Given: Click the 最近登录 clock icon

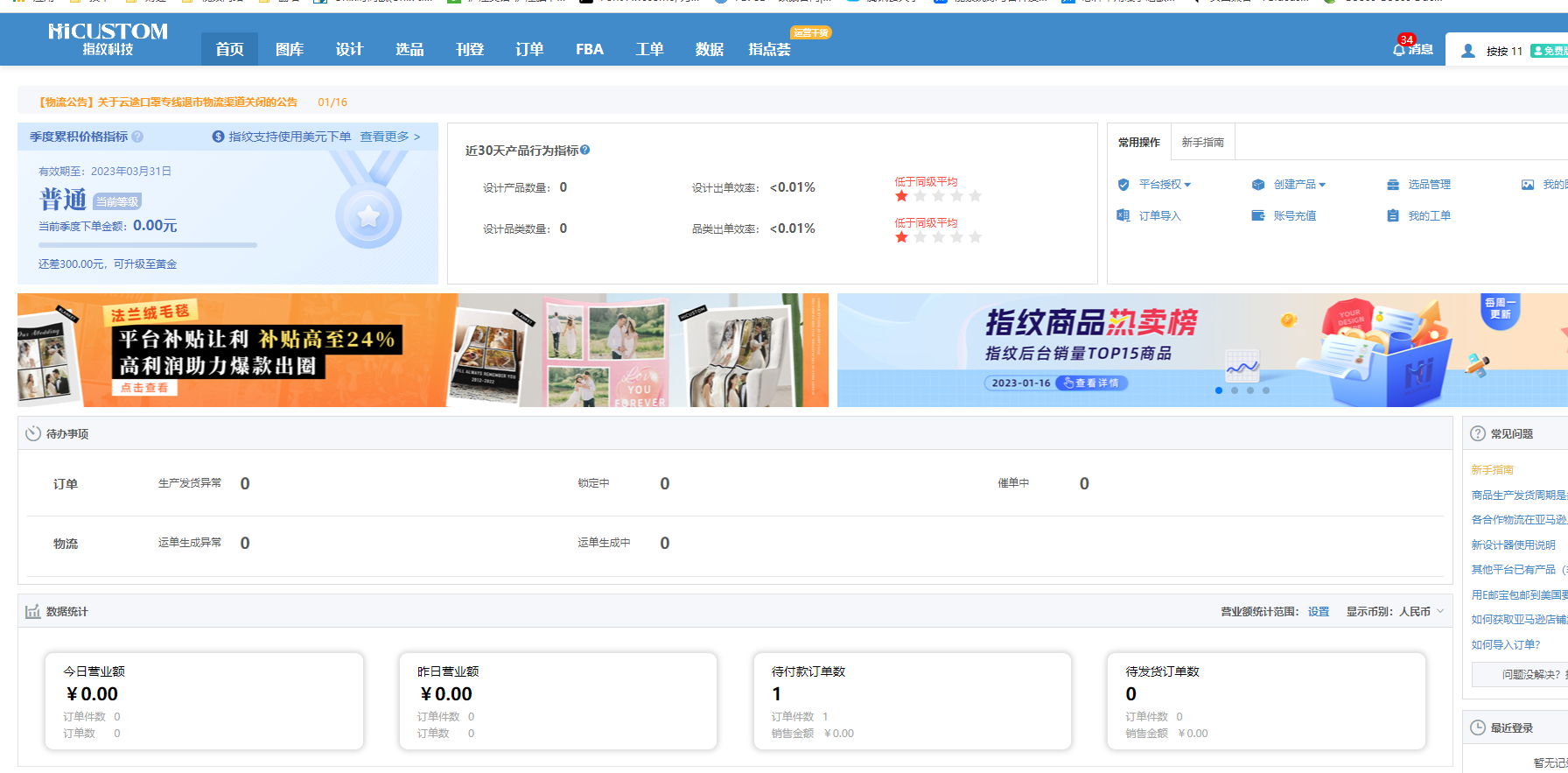Looking at the screenshot, I should [1478, 727].
